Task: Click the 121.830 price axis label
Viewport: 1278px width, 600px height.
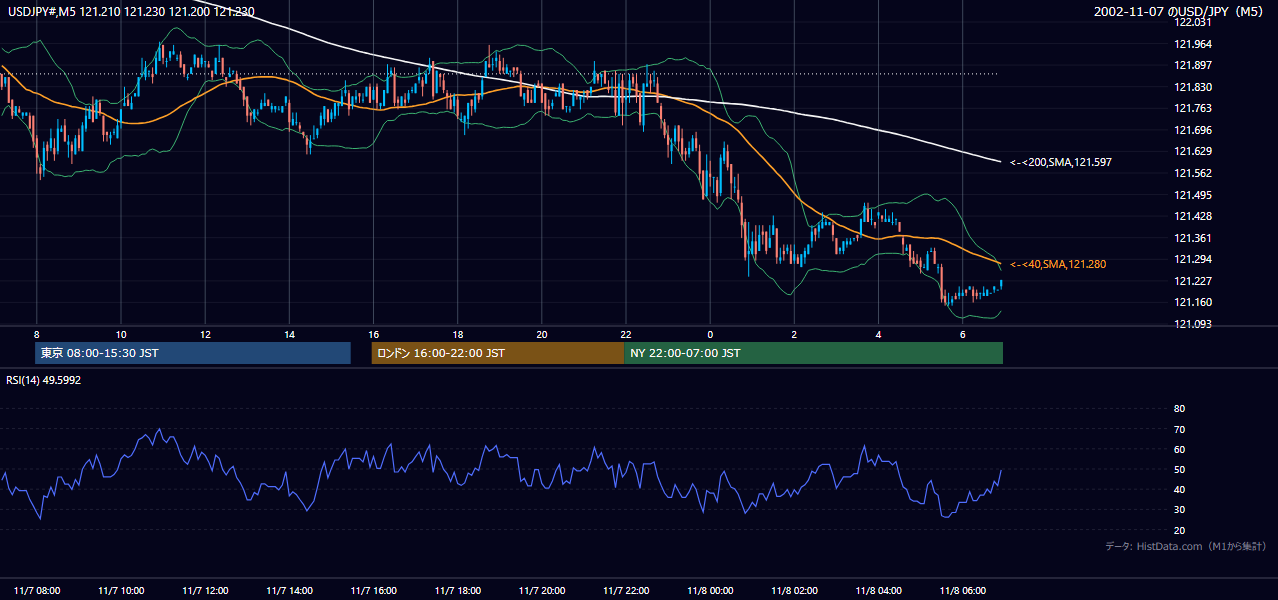Action: click(x=1194, y=87)
